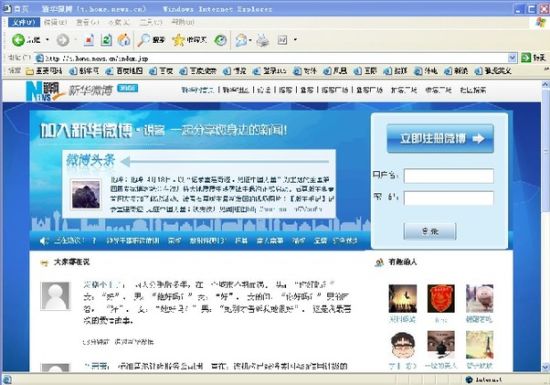Refresh the page with the green arrows icon

pyautogui.click(x=106, y=40)
